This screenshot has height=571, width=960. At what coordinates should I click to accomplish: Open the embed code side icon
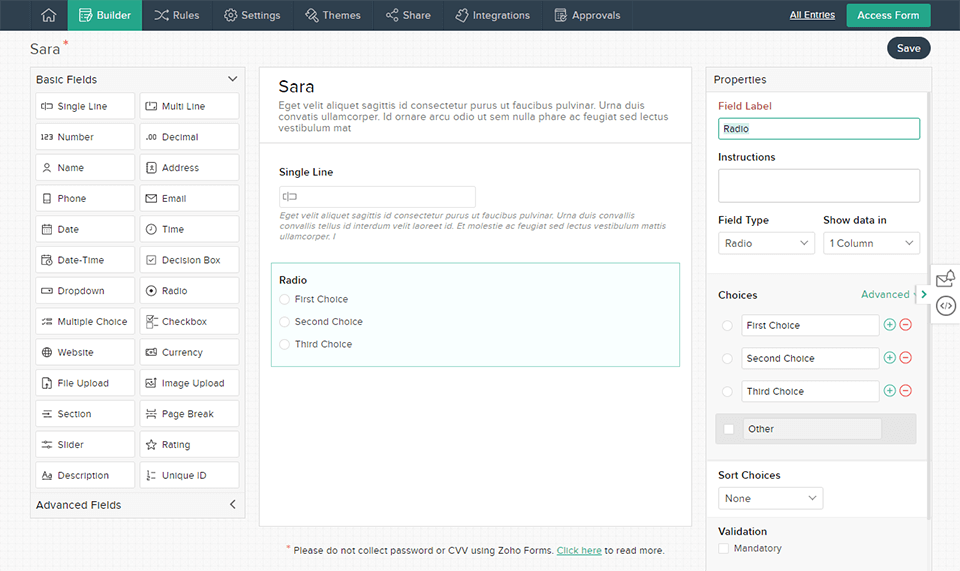(946, 305)
